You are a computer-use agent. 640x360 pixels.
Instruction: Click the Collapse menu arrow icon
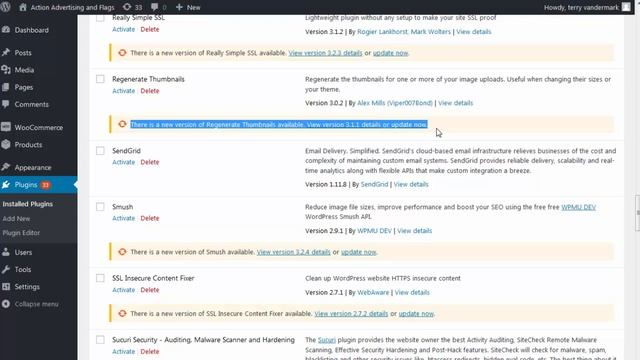tap(6, 304)
